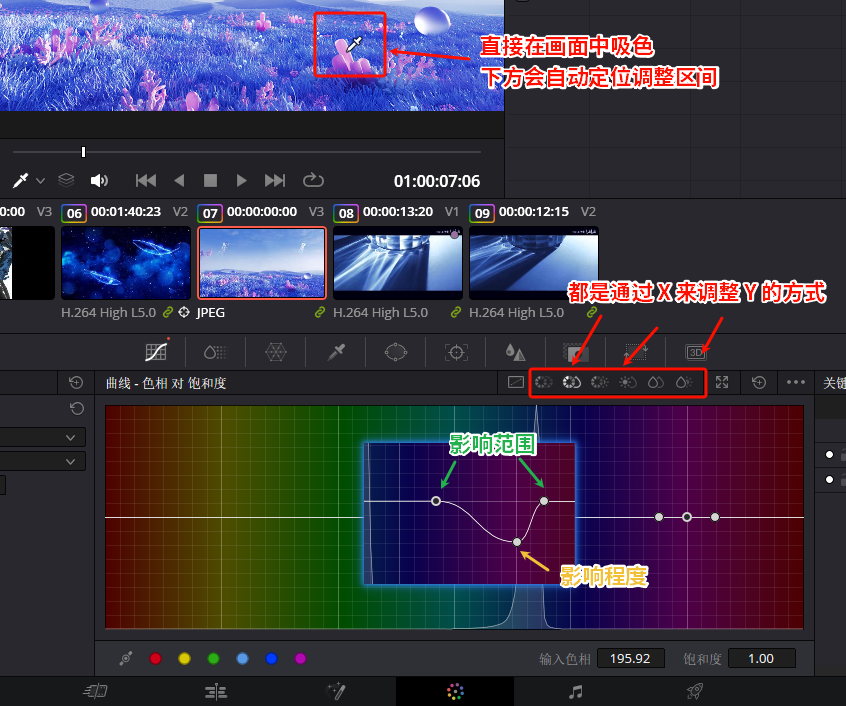Select clip 09 thumbnail
The image size is (846, 706).
[x=534, y=263]
